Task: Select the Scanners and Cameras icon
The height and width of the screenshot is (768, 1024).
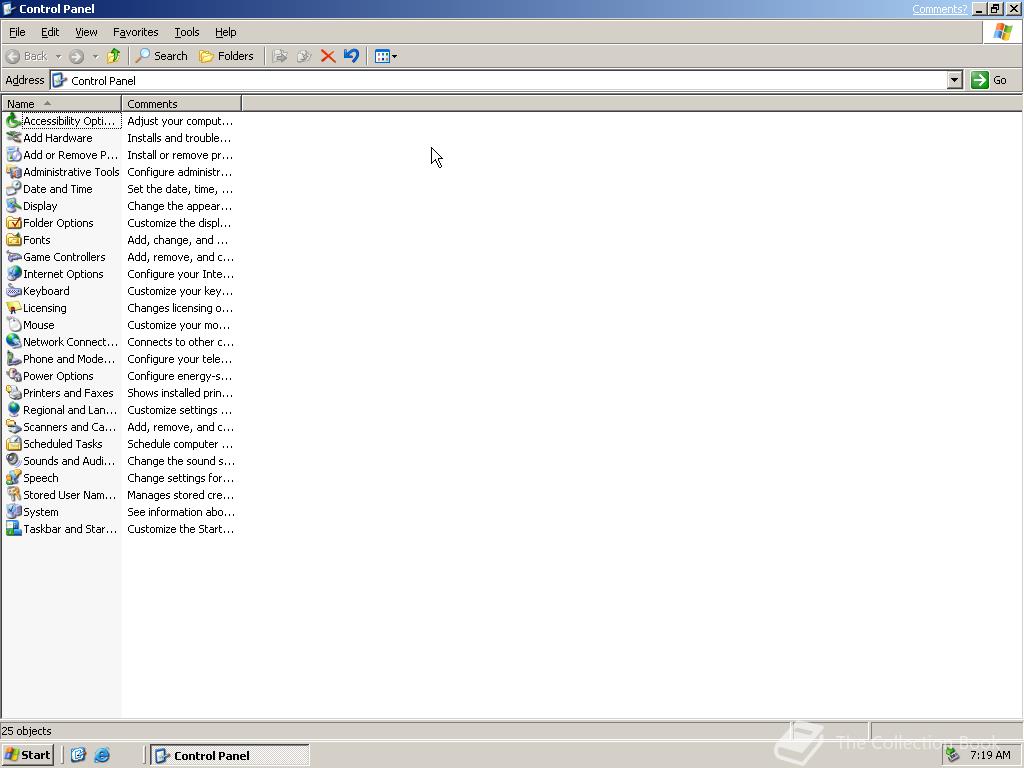Action: 14,426
